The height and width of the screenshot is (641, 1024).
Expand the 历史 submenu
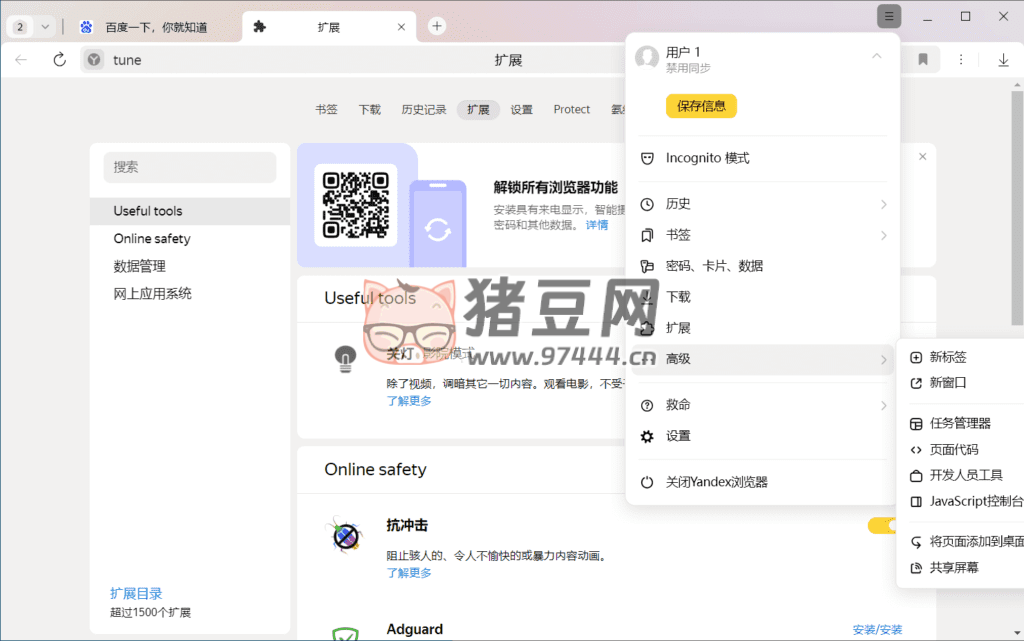click(x=883, y=204)
